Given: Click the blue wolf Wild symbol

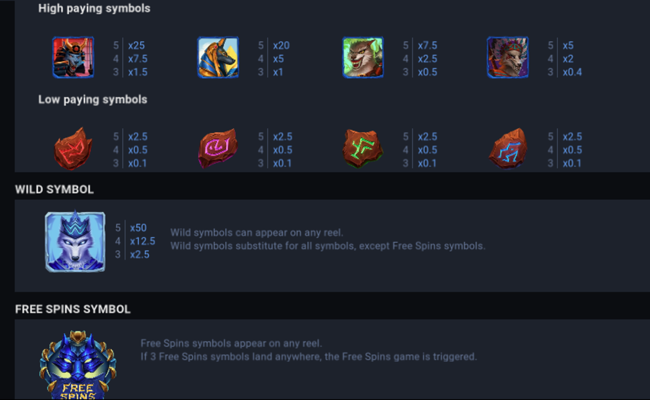Looking at the screenshot, I should pyautogui.click(x=74, y=241).
